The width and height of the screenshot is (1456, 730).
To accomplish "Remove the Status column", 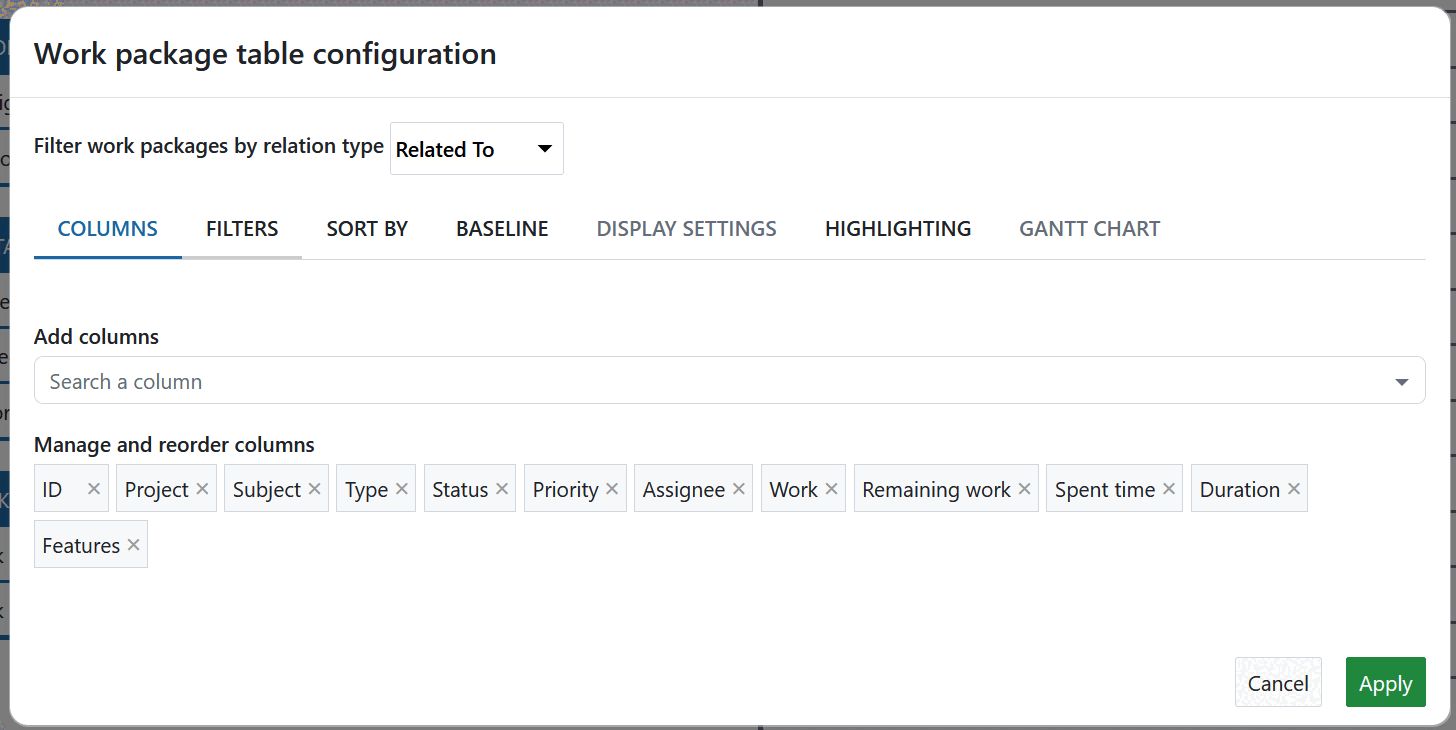I will (500, 488).
